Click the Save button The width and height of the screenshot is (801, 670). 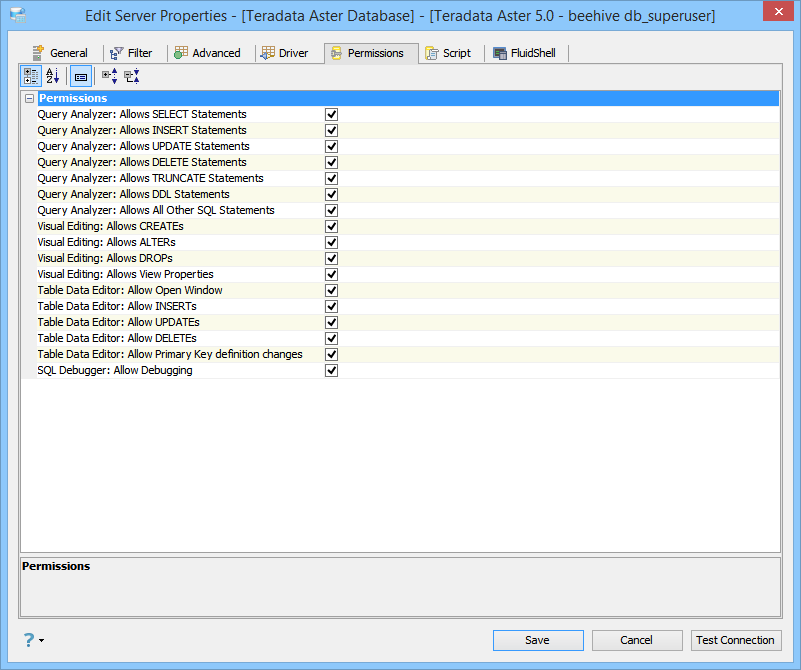(x=538, y=640)
